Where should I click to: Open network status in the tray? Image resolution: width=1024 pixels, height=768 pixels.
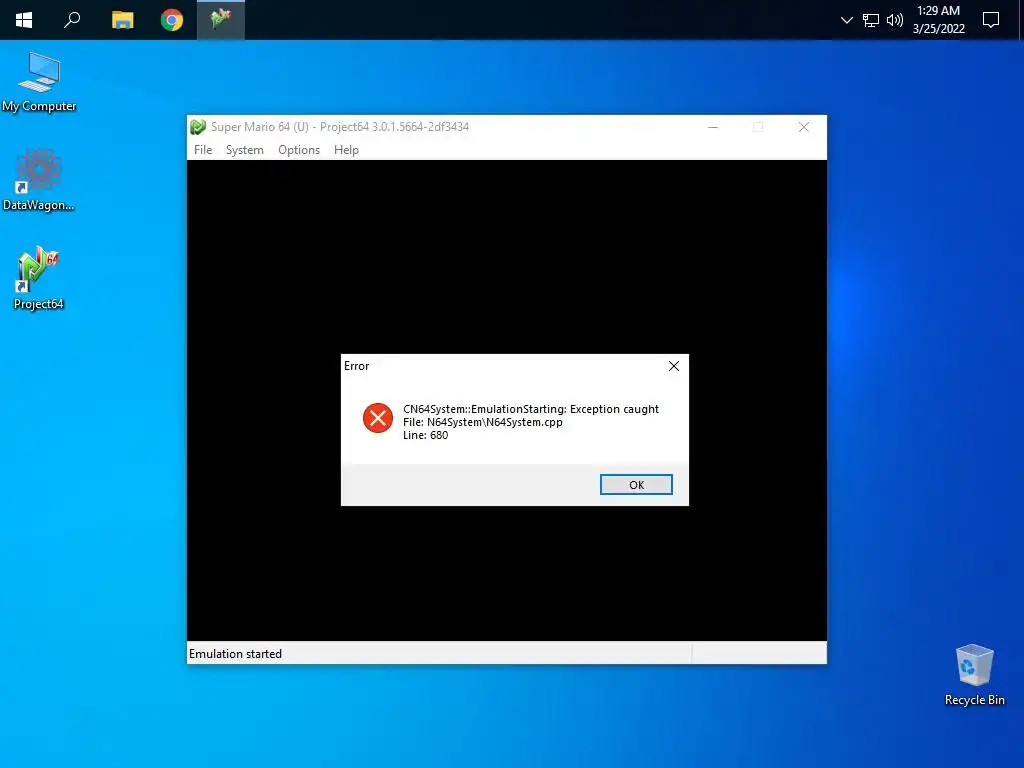point(871,20)
